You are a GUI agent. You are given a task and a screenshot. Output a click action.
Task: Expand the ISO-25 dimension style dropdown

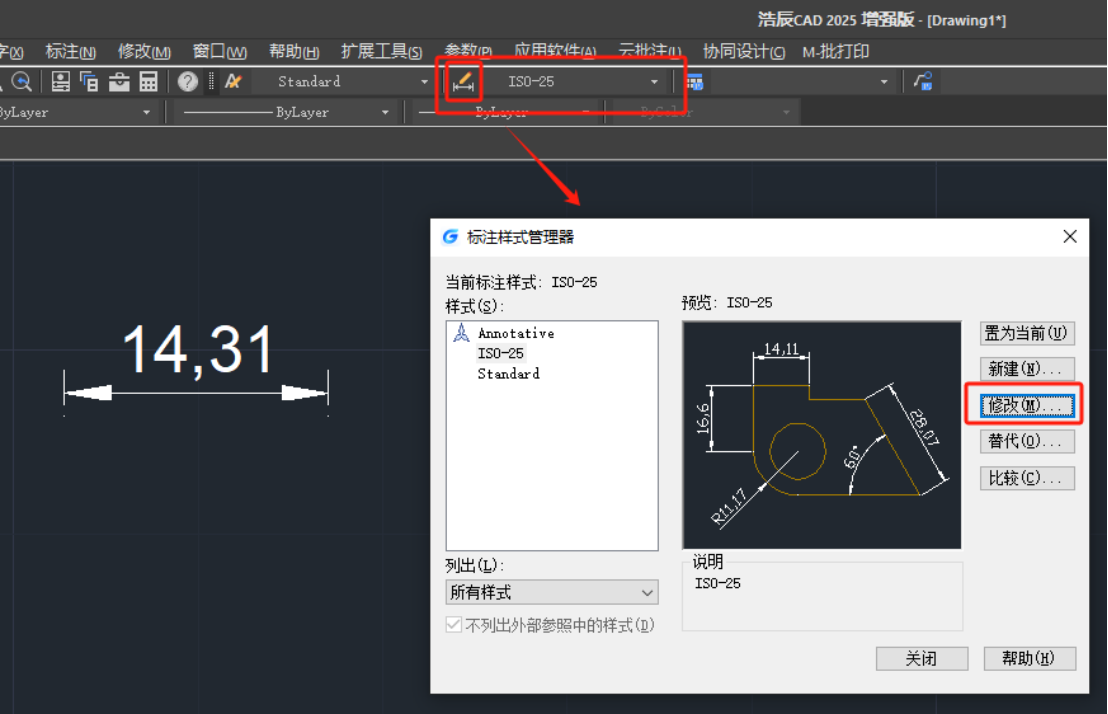coord(654,82)
